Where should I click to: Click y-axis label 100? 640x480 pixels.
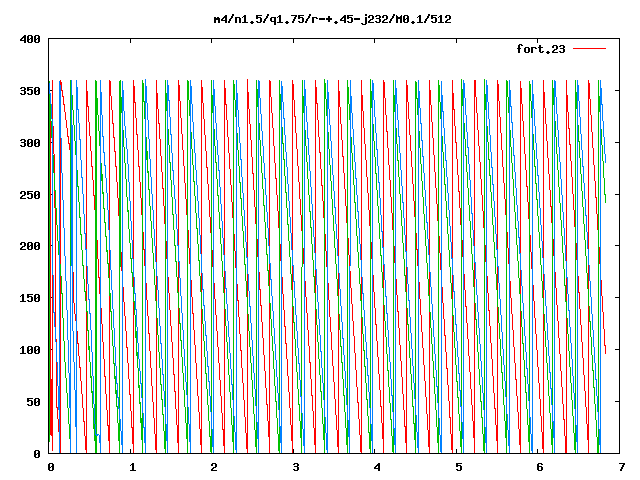pos(30,350)
